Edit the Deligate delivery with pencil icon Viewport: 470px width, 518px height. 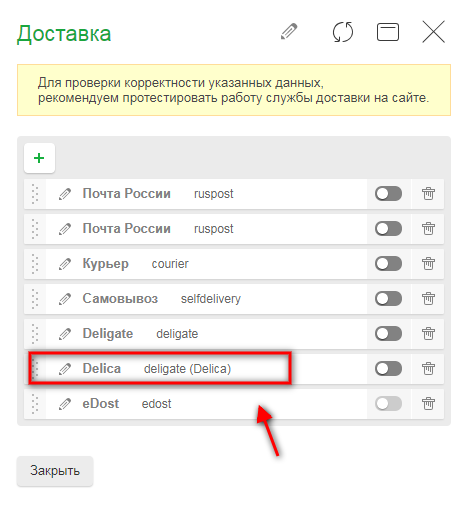click(x=65, y=334)
